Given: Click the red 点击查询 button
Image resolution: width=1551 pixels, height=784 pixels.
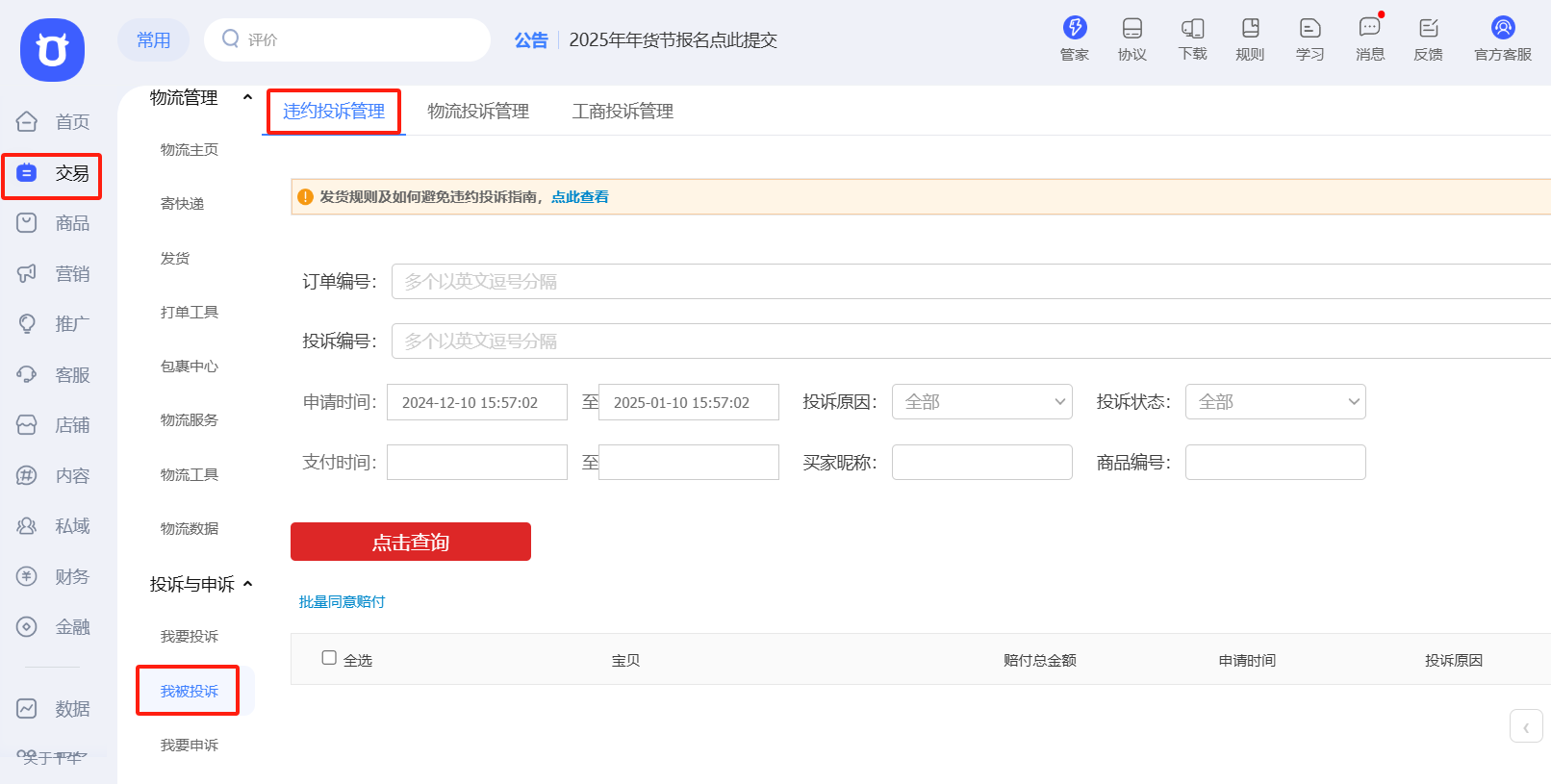Looking at the screenshot, I should pyautogui.click(x=411, y=542).
